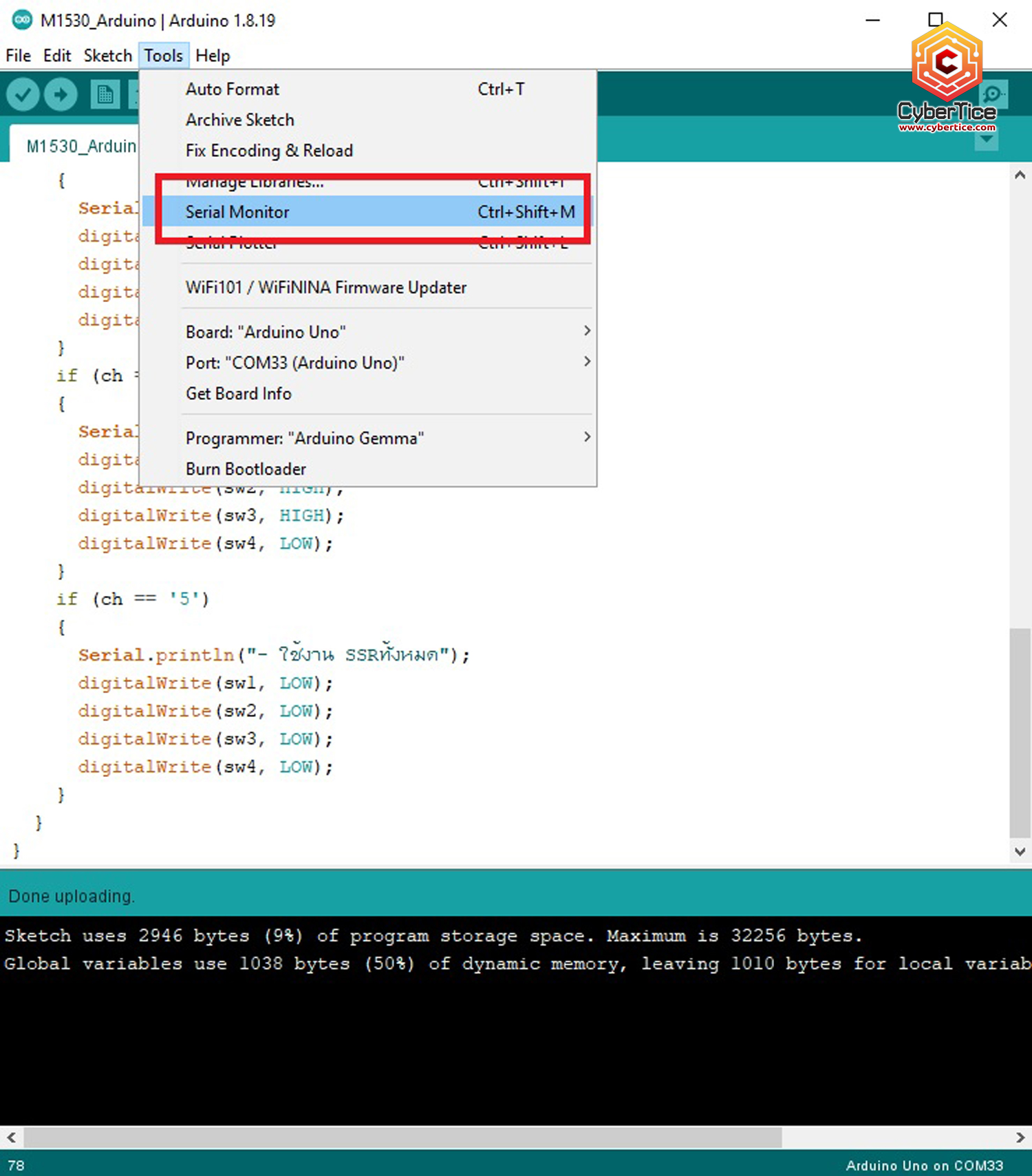Screen dimensions: 1032x1176
Task: Open the Sketch menu
Action: 108,56
